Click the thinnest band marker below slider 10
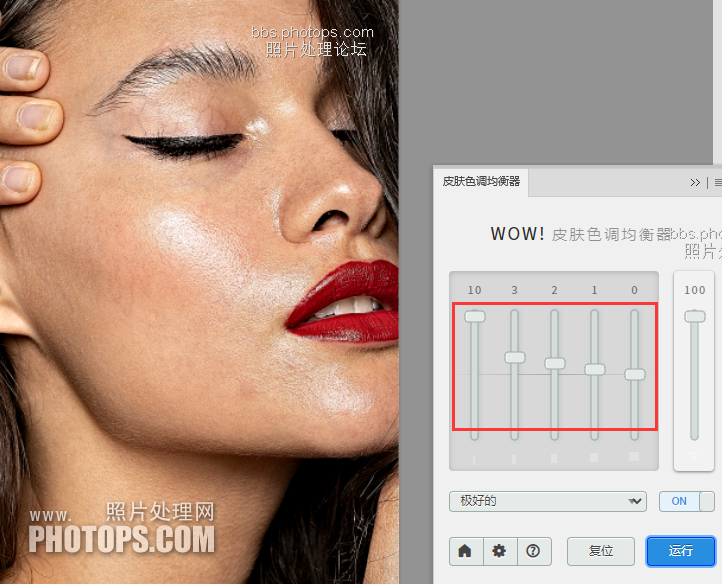Viewport: 722px width, 584px height. click(x=474, y=459)
